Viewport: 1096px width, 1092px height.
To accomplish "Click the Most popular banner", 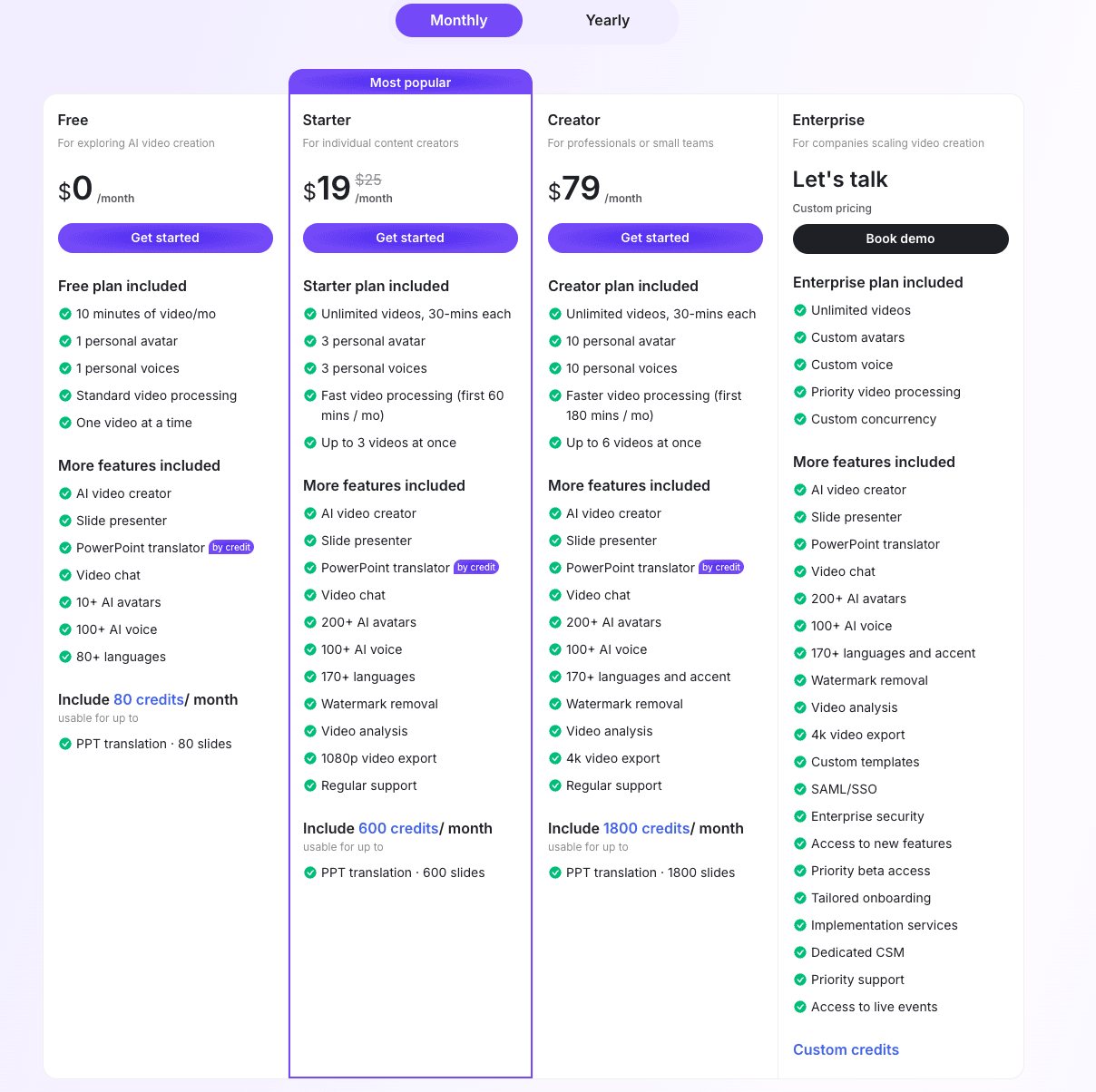I will tap(410, 83).
